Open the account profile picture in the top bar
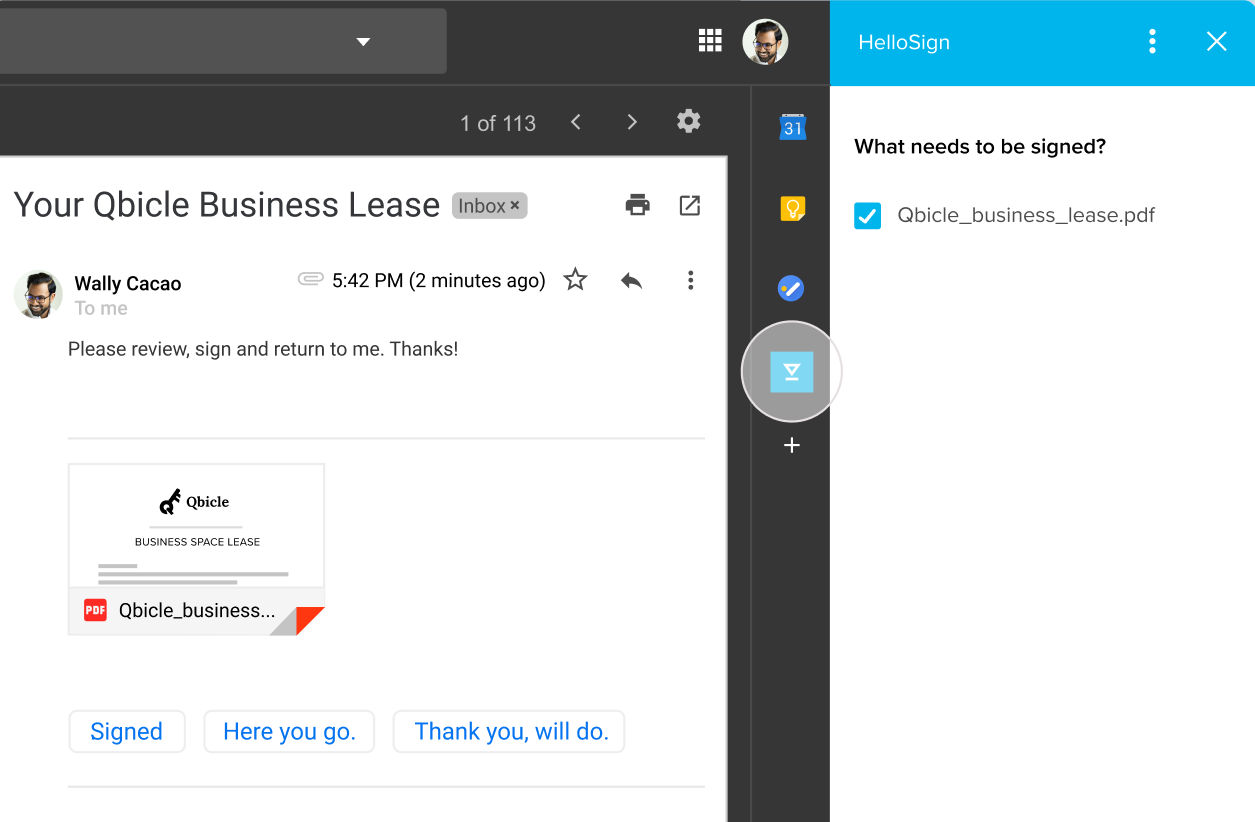 765,41
